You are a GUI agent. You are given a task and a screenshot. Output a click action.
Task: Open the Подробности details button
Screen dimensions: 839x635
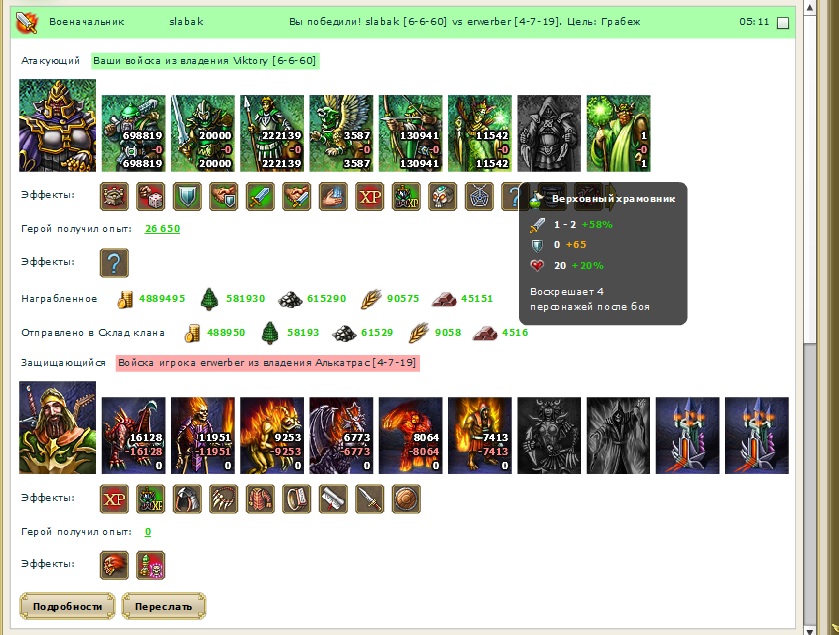coord(67,606)
